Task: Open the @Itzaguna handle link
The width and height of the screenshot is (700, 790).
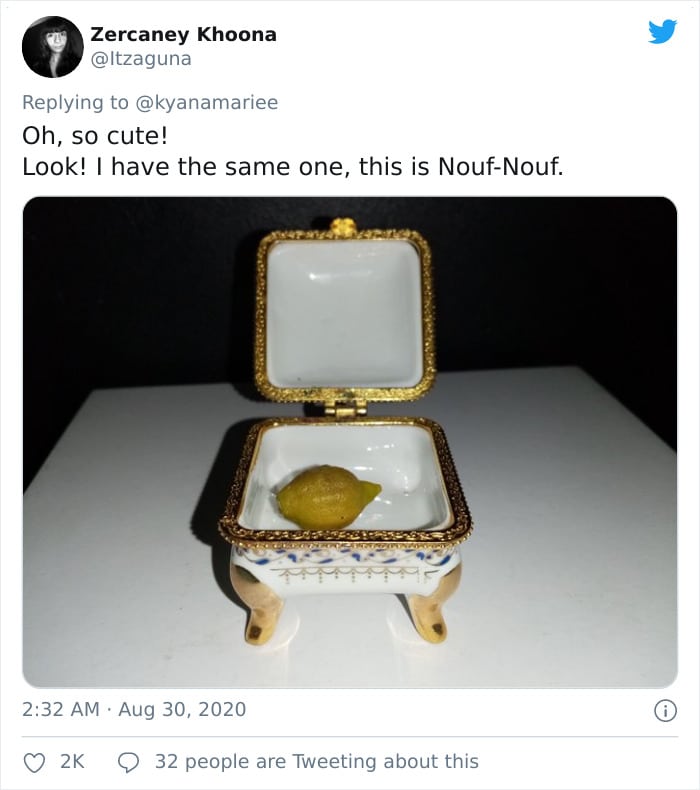Action: [141, 59]
